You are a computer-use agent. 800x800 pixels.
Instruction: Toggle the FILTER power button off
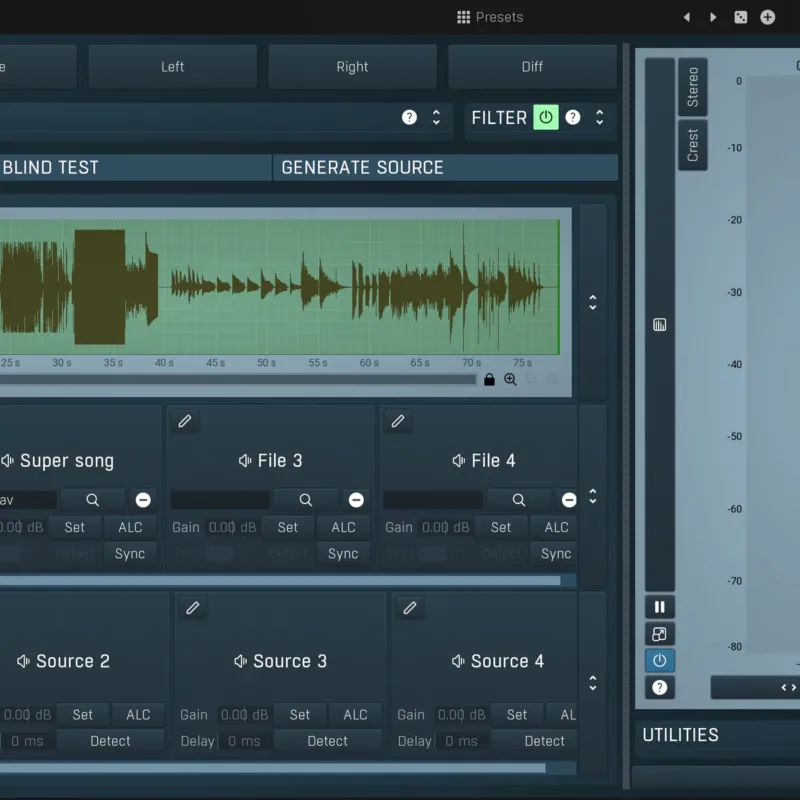coord(546,117)
